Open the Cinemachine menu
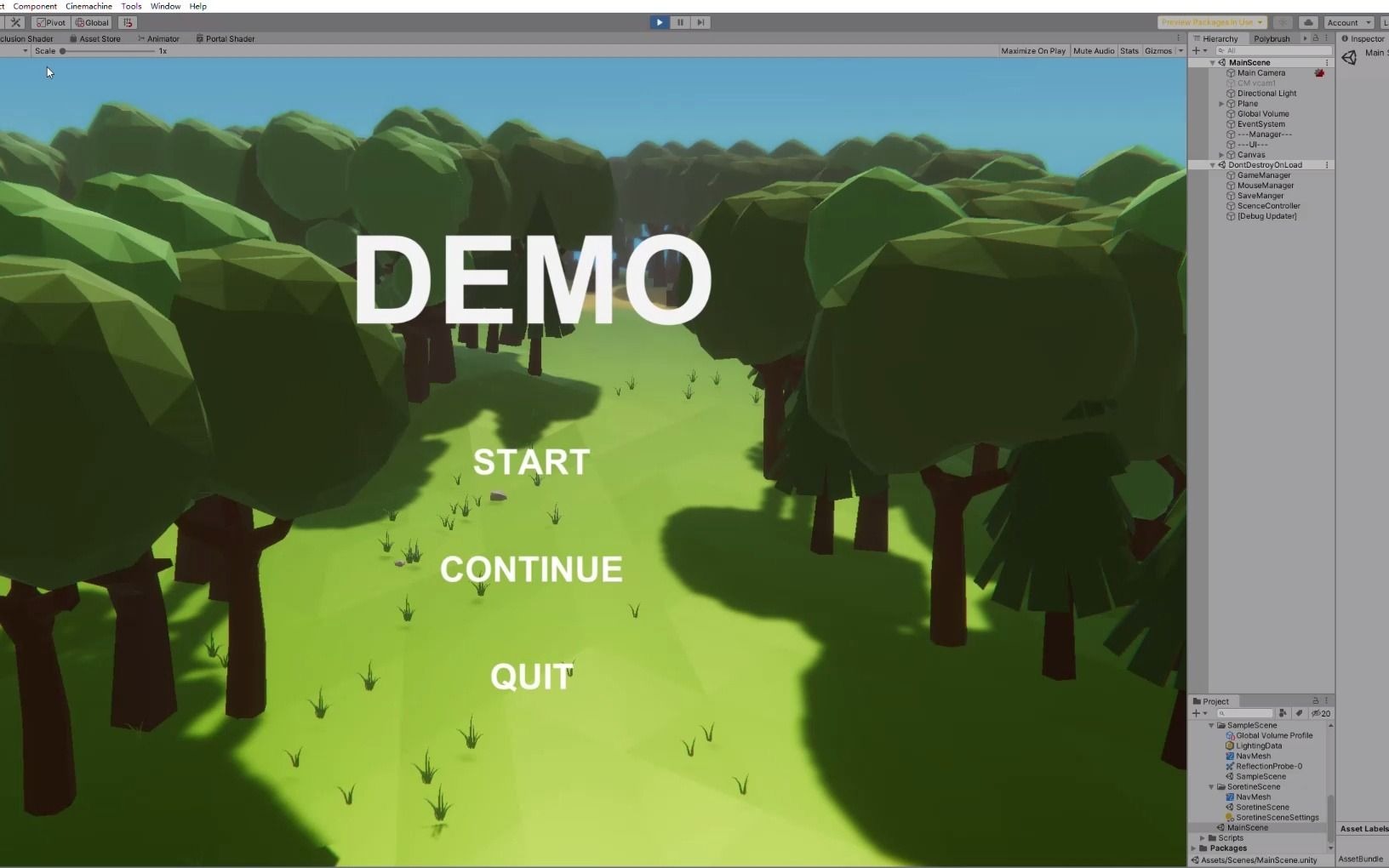The image size is (1389, 868). (x=89, y=6)
